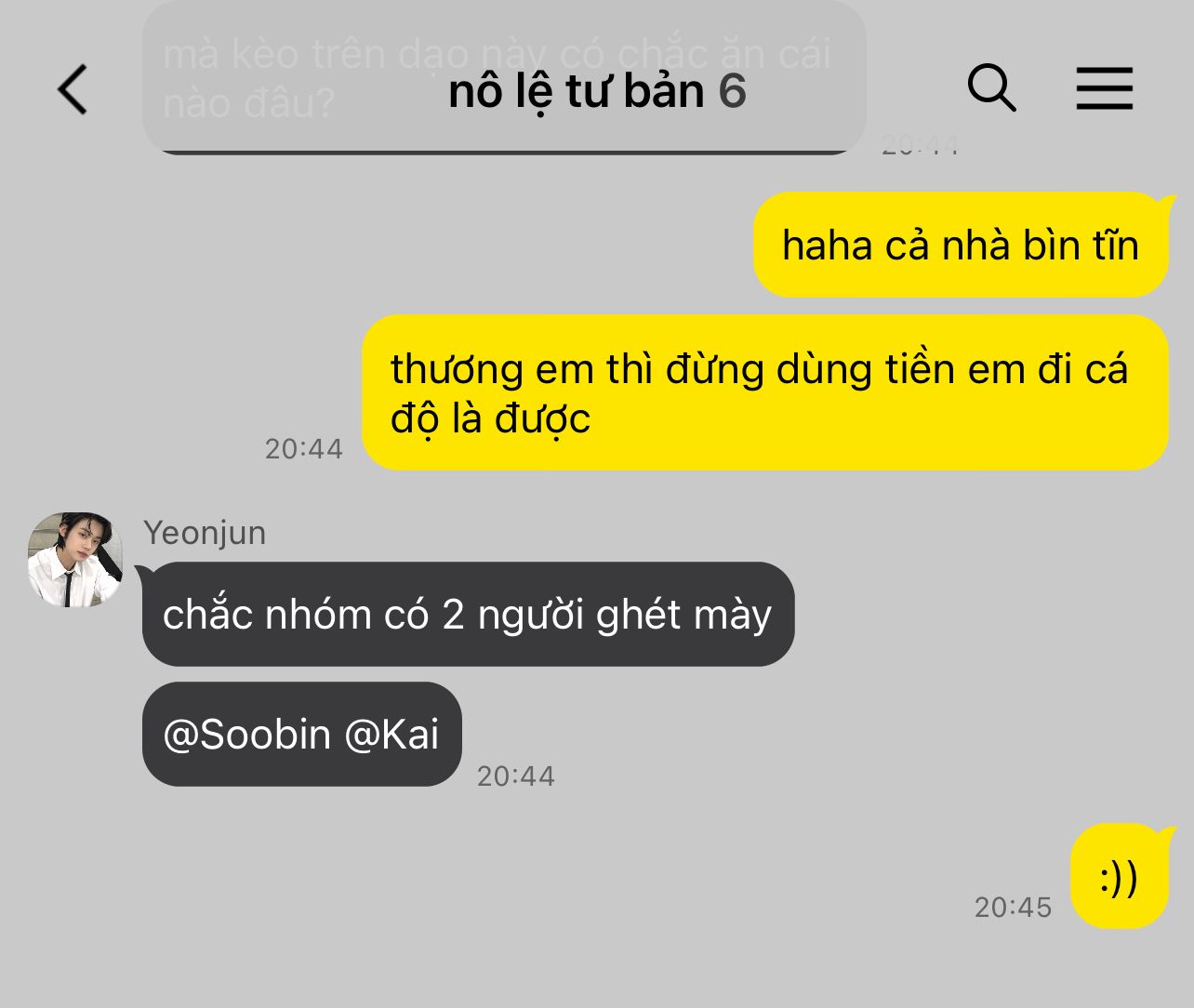Tap the Yeonjun sender name
This screenshot has width=1194, height=1008.
click(x=205, y=533)
